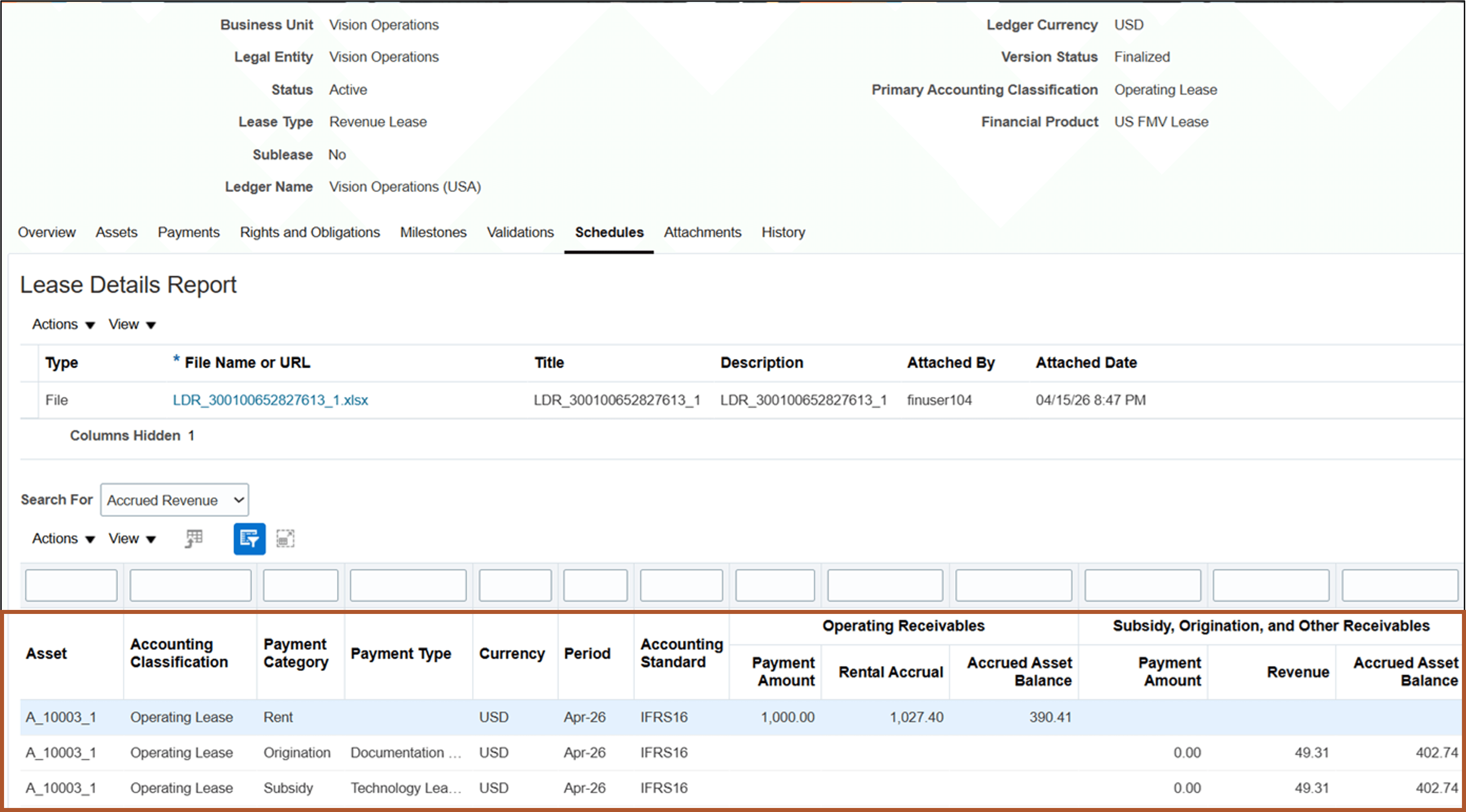Click the Accounting Classification column header
Viewport: 1466px width, 812px height.
[x=179, y=653]
